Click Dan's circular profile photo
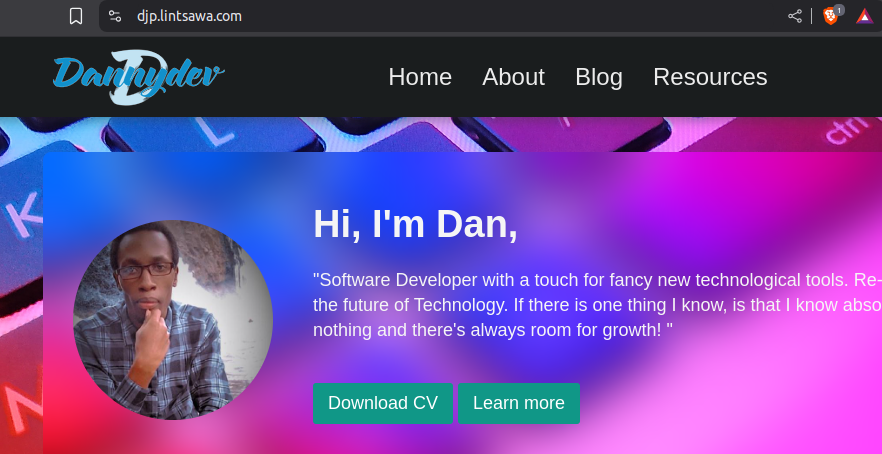 point(173,319)
